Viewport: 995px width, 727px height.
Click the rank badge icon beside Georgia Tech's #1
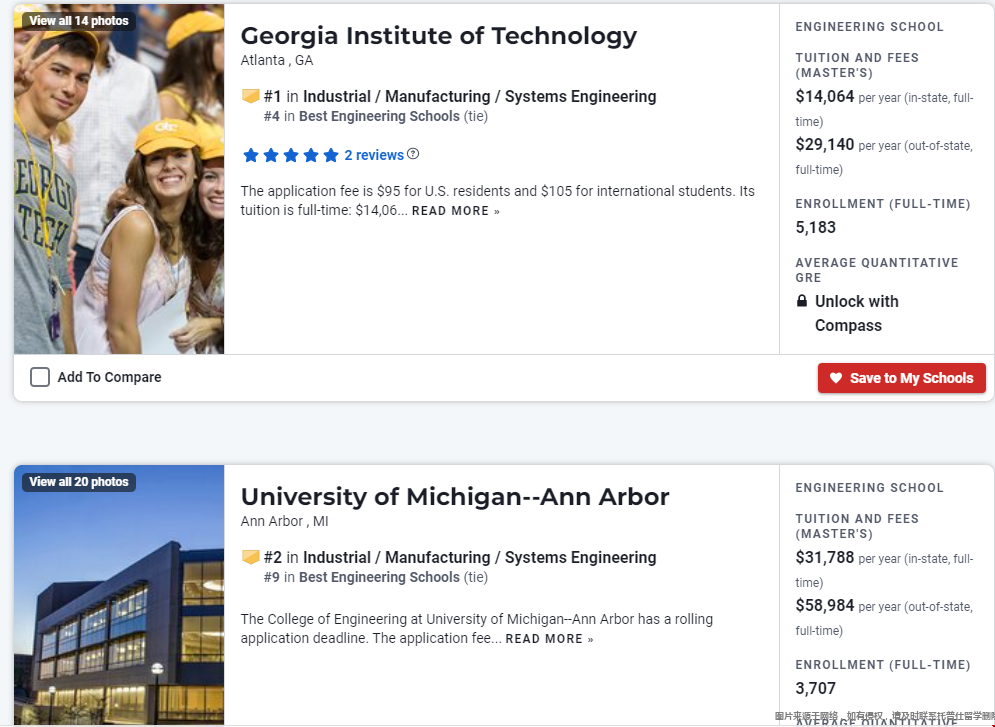click(250, 97)
